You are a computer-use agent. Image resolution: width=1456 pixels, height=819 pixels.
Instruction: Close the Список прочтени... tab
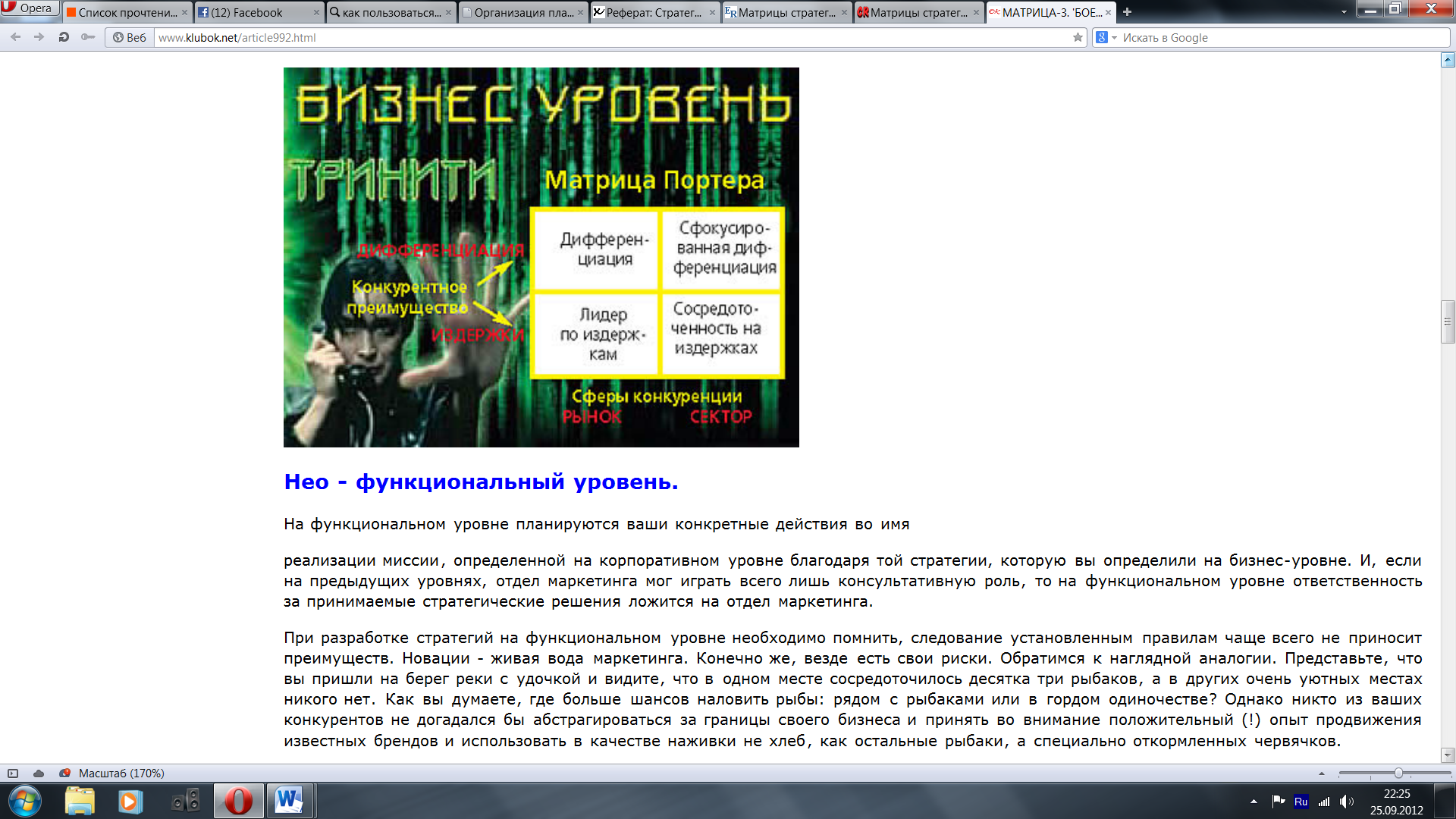184,12
